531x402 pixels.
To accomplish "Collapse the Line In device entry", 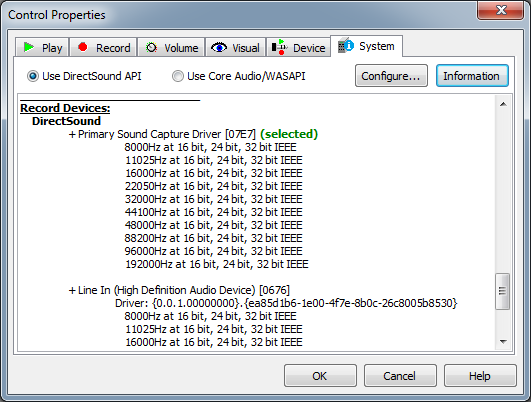I will (72, 291).
